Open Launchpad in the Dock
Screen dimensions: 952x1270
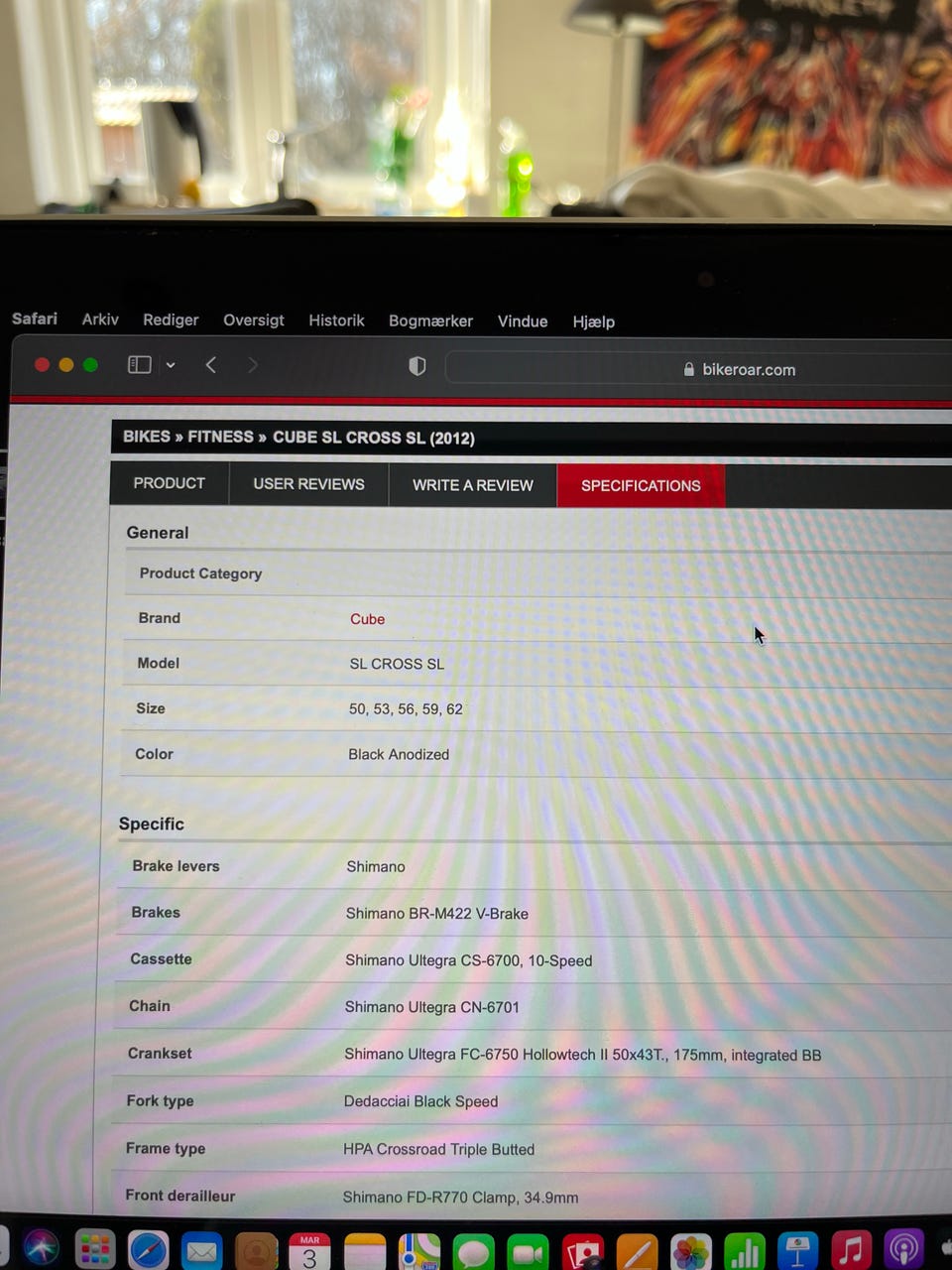(95, 1250)
